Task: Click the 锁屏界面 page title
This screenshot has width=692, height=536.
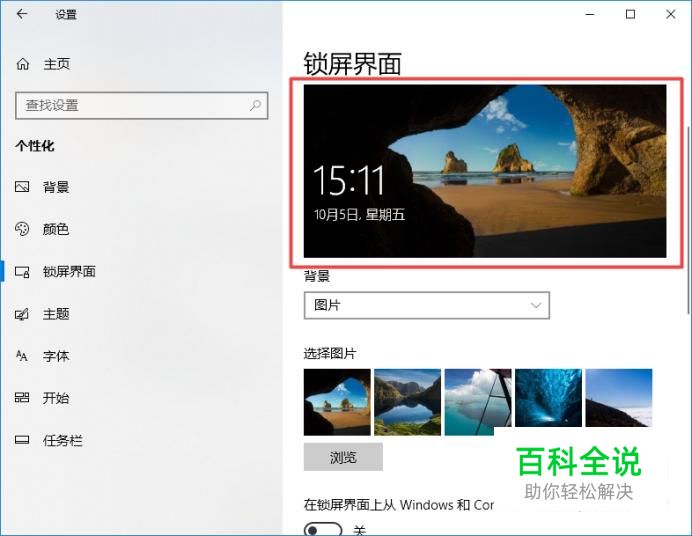Action: [x=353, y=64]
